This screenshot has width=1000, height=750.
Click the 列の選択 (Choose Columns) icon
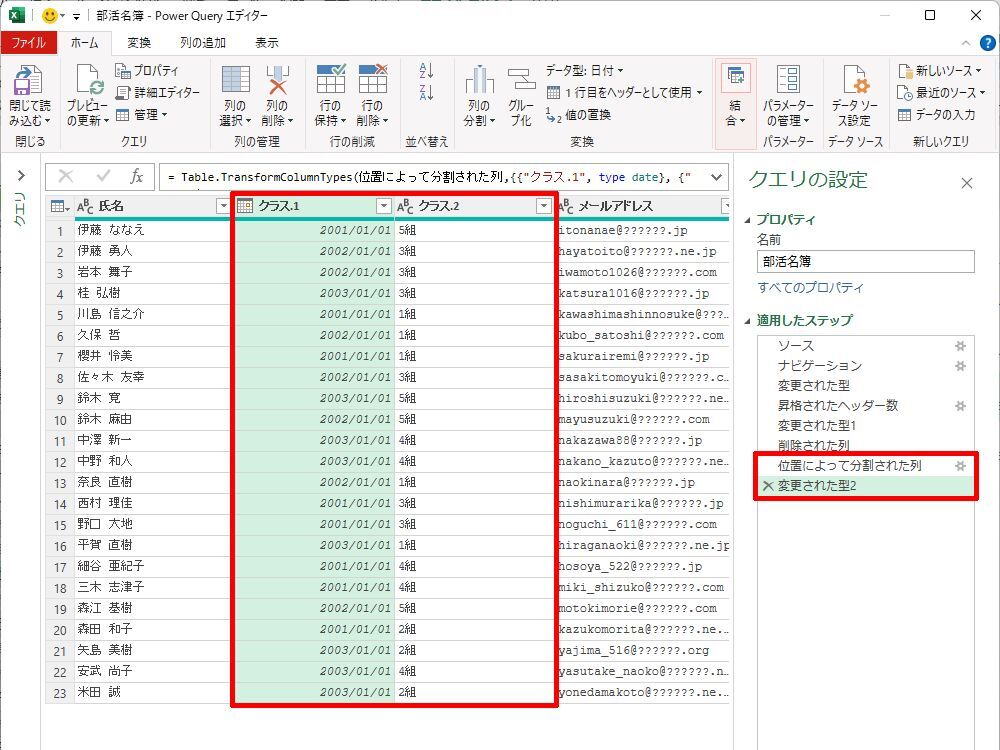pos(235,82)
